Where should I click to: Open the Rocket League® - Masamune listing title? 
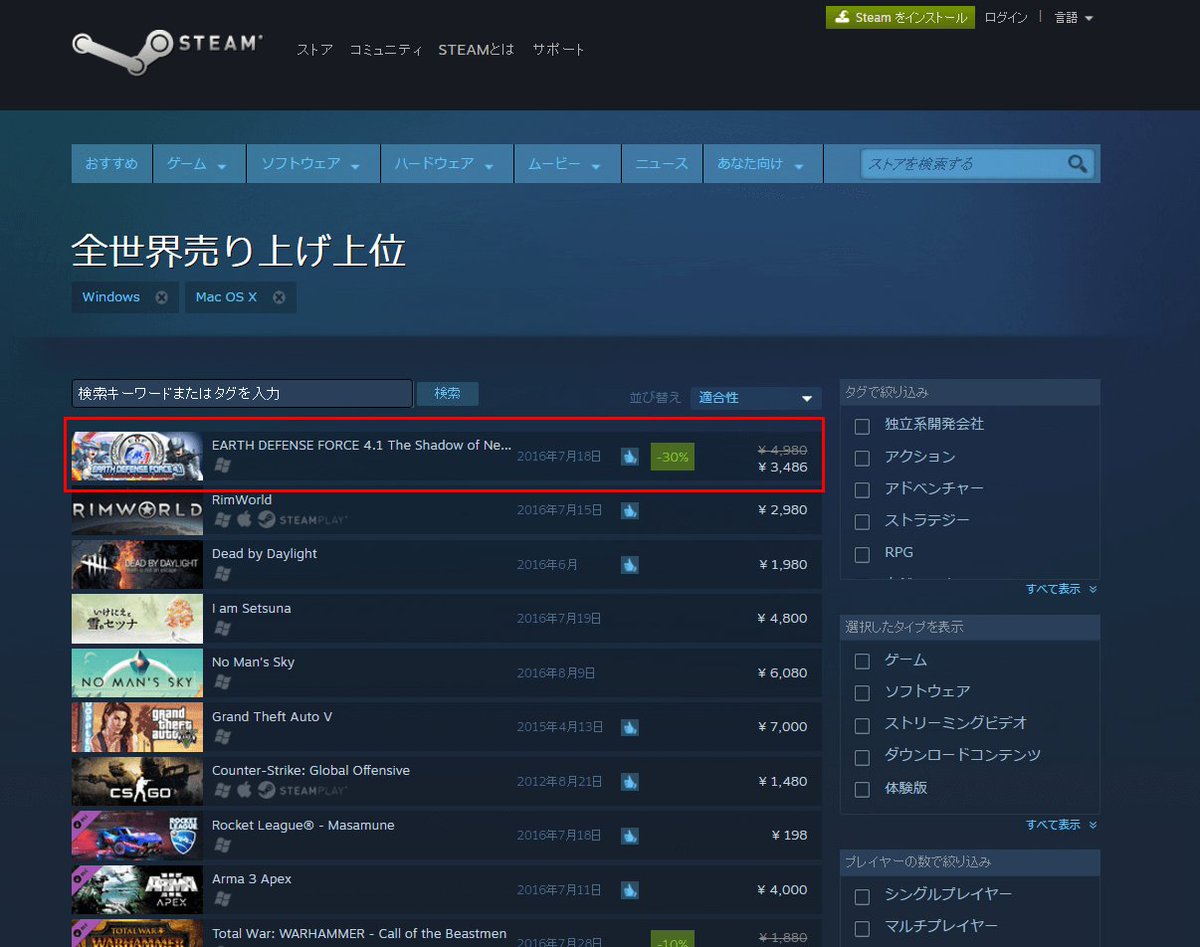[x=303, y=825]
